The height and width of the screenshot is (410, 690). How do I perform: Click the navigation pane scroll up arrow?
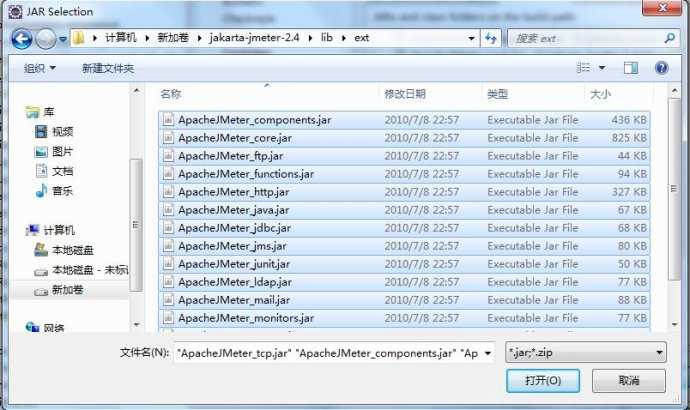(136, 91)
